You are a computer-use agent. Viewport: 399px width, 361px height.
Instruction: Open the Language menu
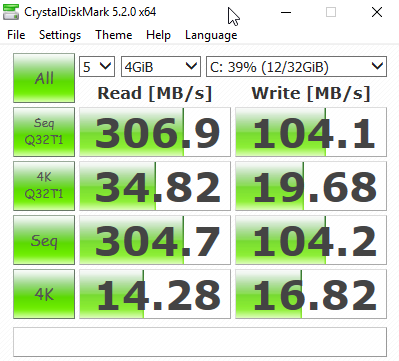tap(211, 35)
